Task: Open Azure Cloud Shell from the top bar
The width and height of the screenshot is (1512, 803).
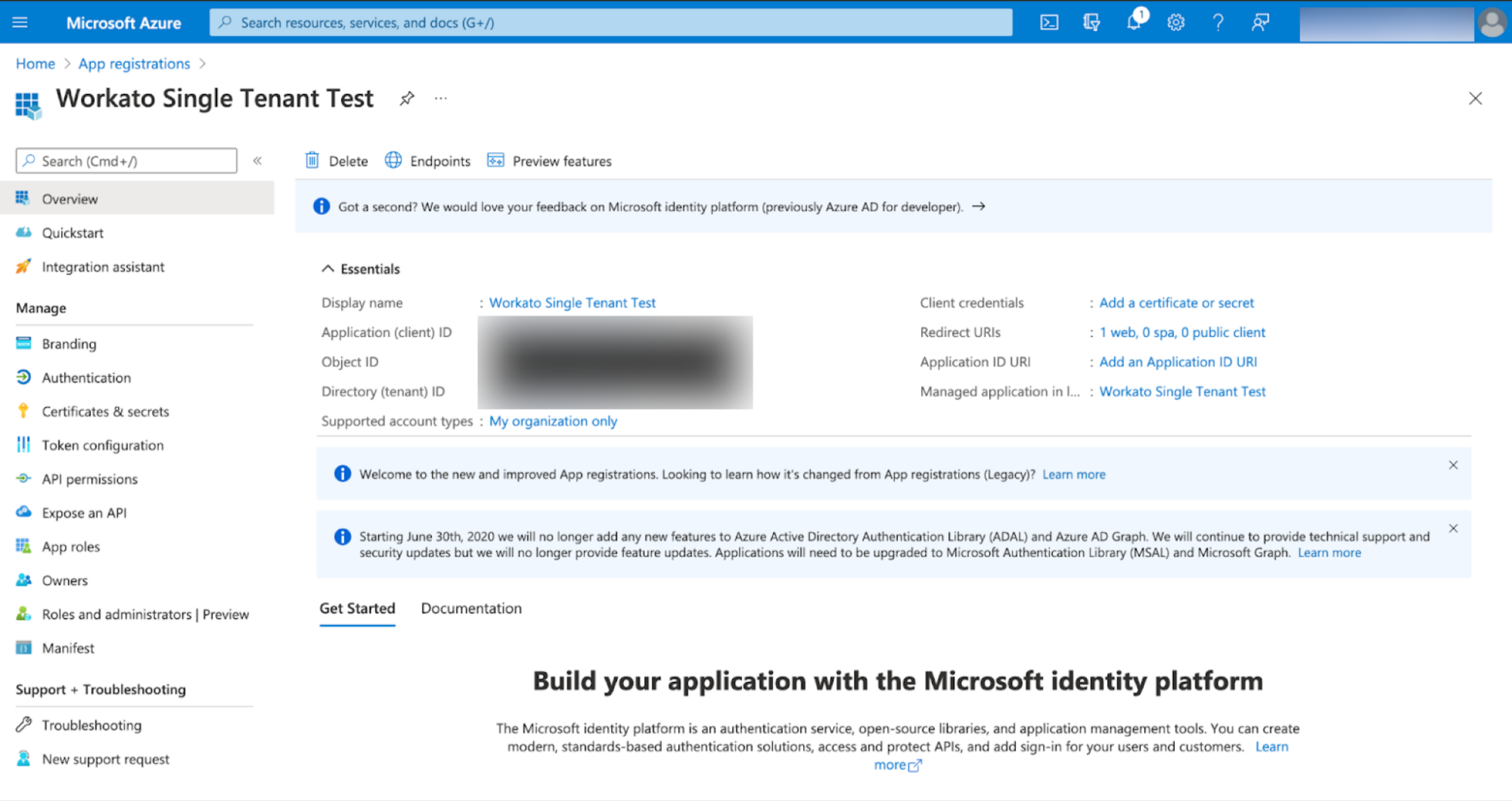Action: pos(1048,22)
